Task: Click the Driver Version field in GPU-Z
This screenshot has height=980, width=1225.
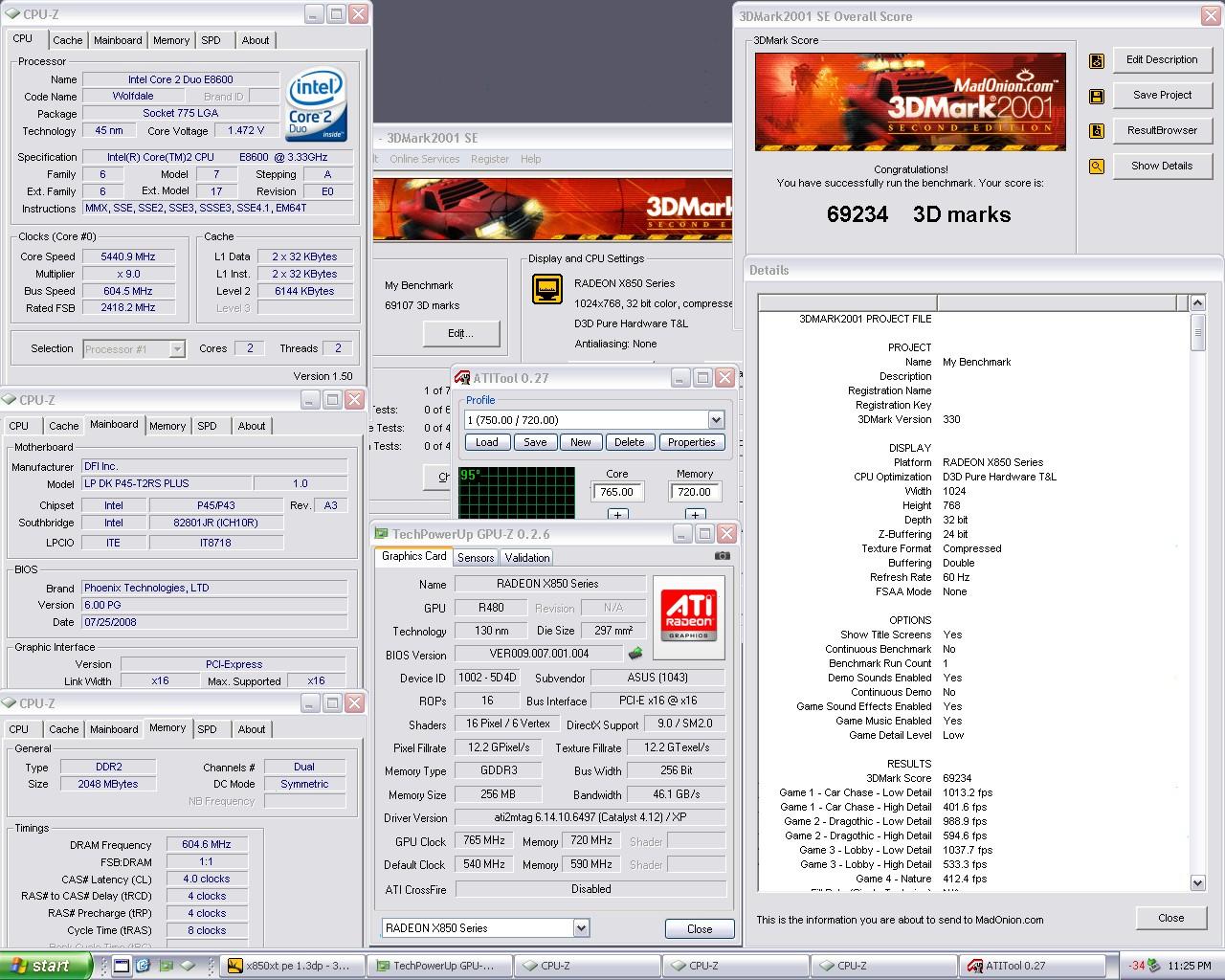Action: (590, 817)
